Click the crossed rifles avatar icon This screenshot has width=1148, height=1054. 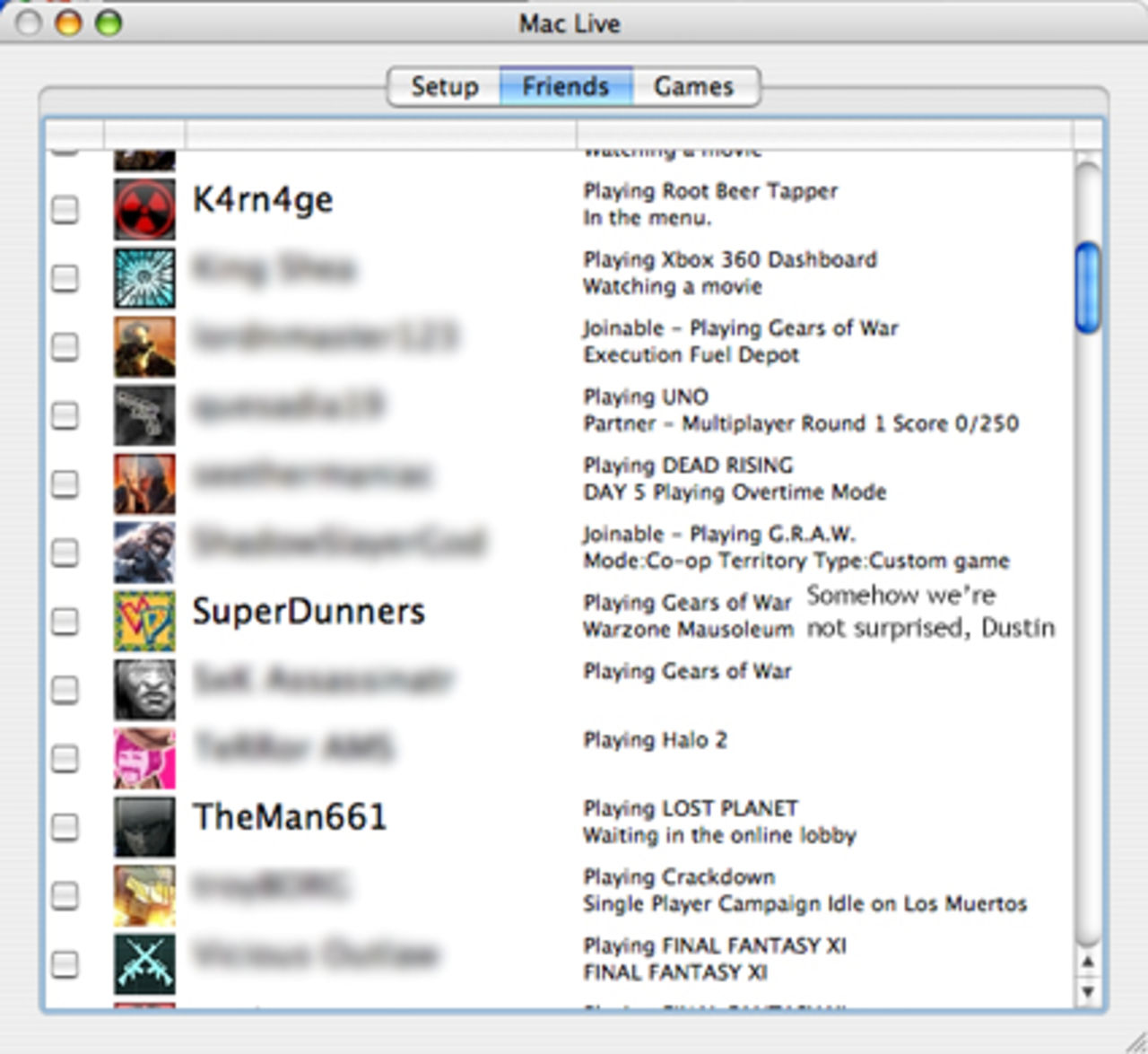click(144, 963)
